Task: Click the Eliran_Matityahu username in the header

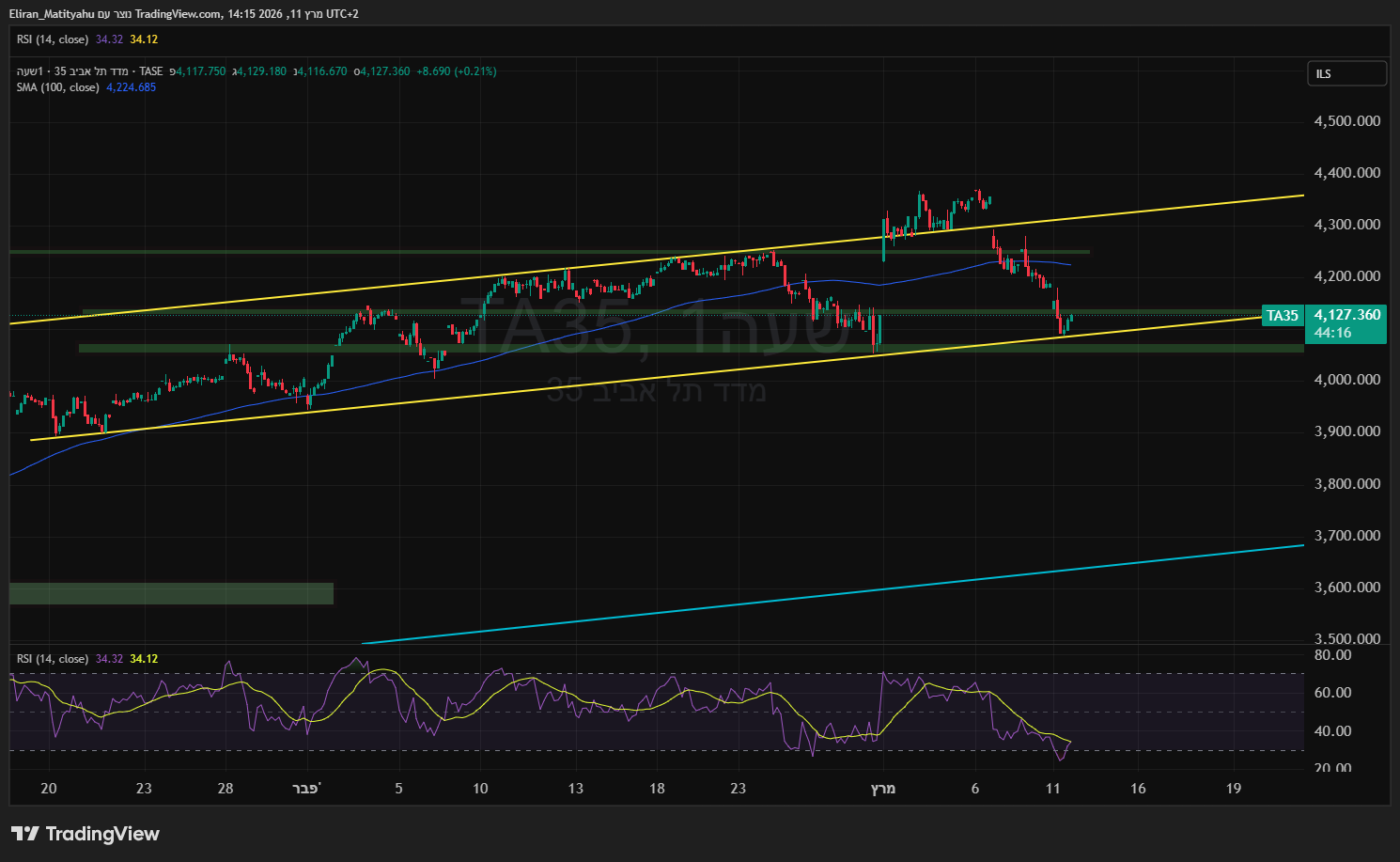Action: (x=52, y=14)
